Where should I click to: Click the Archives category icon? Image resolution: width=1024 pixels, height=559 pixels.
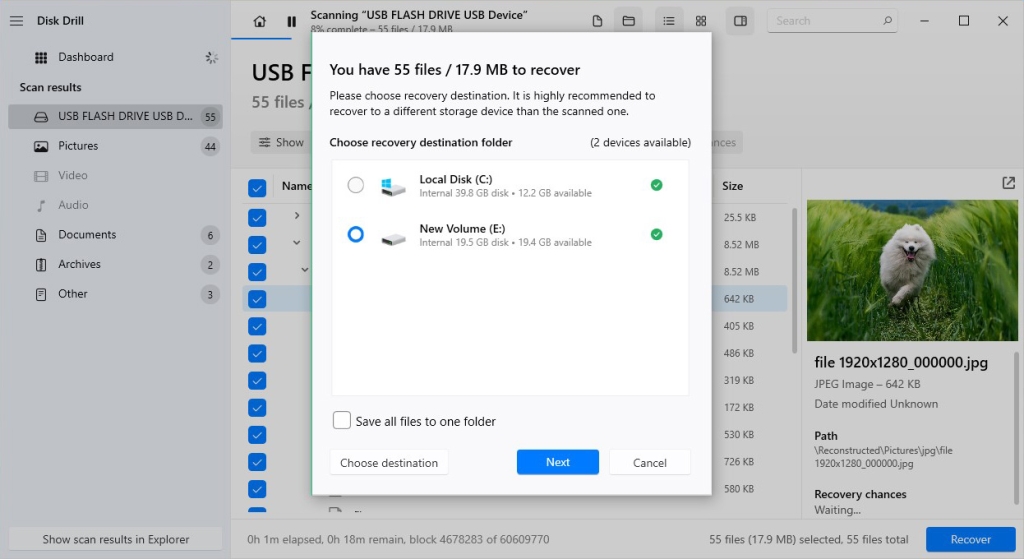click(x=40, y=264)
